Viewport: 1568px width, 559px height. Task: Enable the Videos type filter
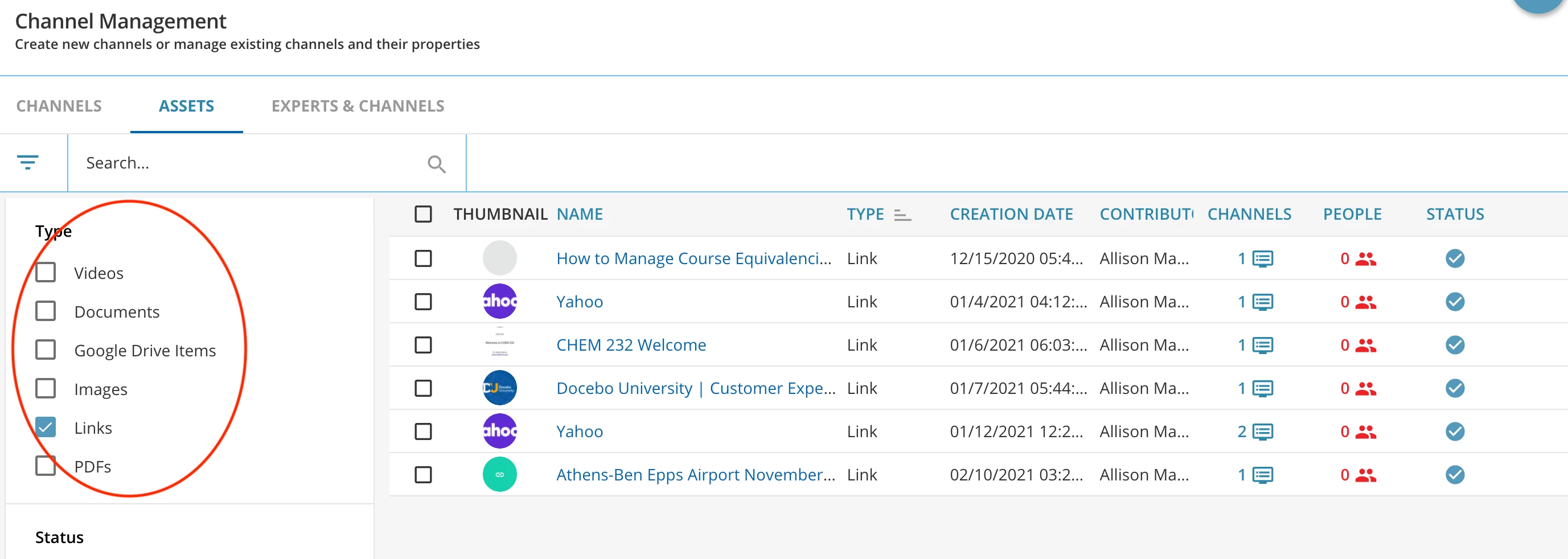pyautogui.click(x=46, y=273)
